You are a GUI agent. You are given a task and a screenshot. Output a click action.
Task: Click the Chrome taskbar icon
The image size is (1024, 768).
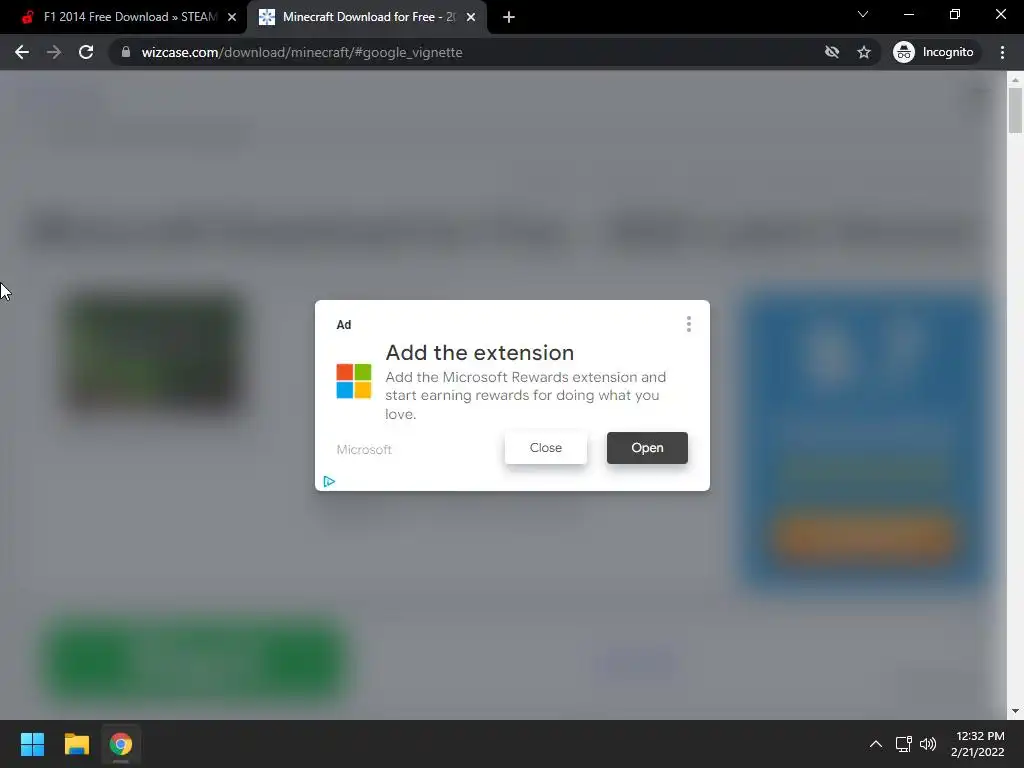pyautogui.click(x=121, y=744)
